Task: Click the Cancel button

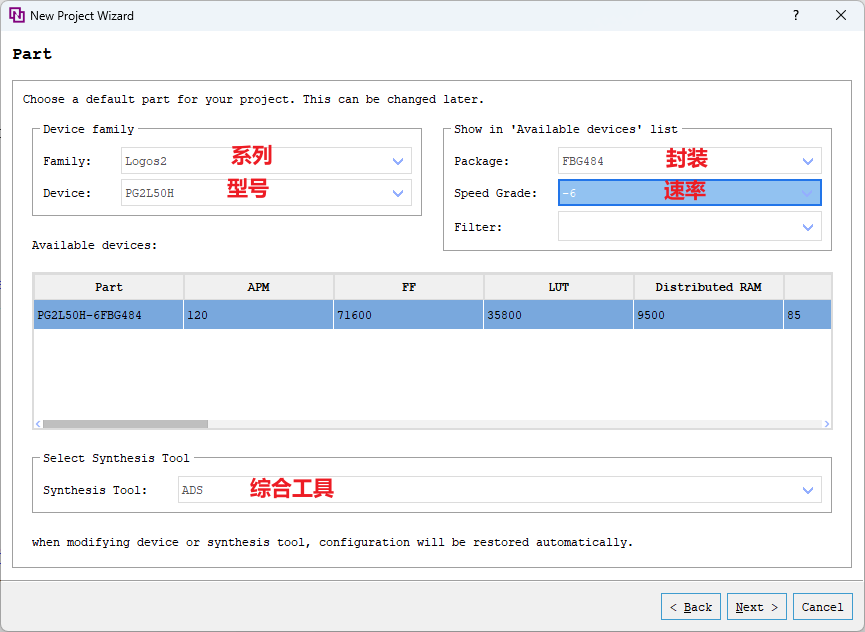Action: (x=822, y=606)
